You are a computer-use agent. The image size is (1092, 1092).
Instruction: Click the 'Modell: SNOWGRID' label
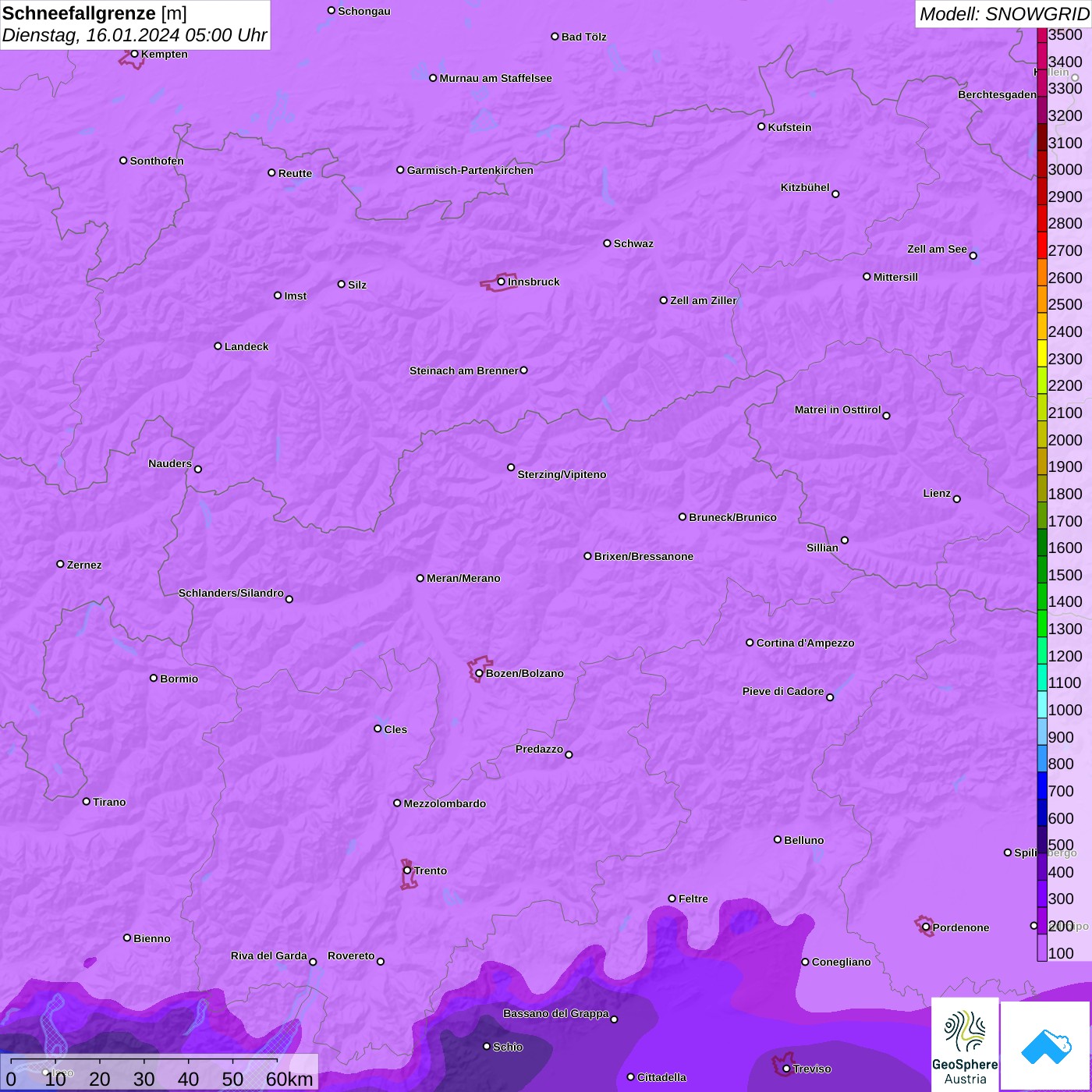tap(1004, 14)
